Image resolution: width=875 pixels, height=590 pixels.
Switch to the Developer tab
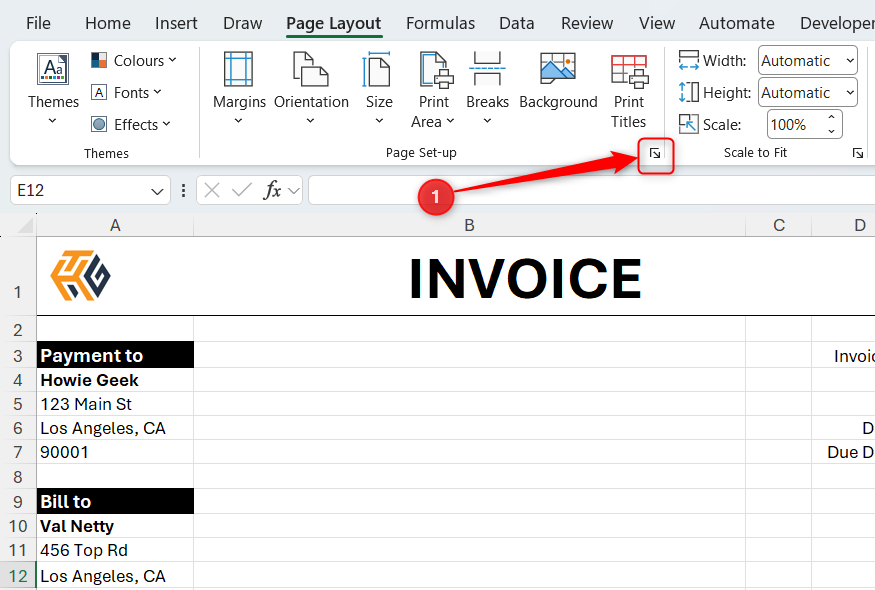[x=836, y=23]
